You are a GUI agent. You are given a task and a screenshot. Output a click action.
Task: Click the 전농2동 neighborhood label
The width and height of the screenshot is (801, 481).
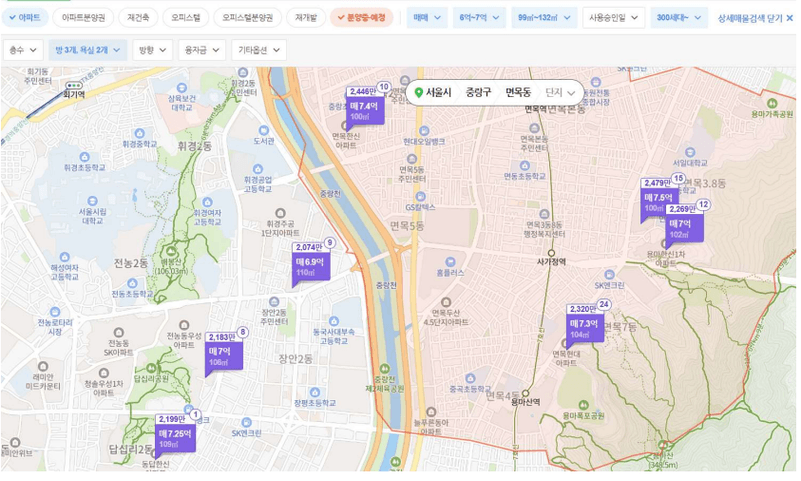(x=131, y=263)
